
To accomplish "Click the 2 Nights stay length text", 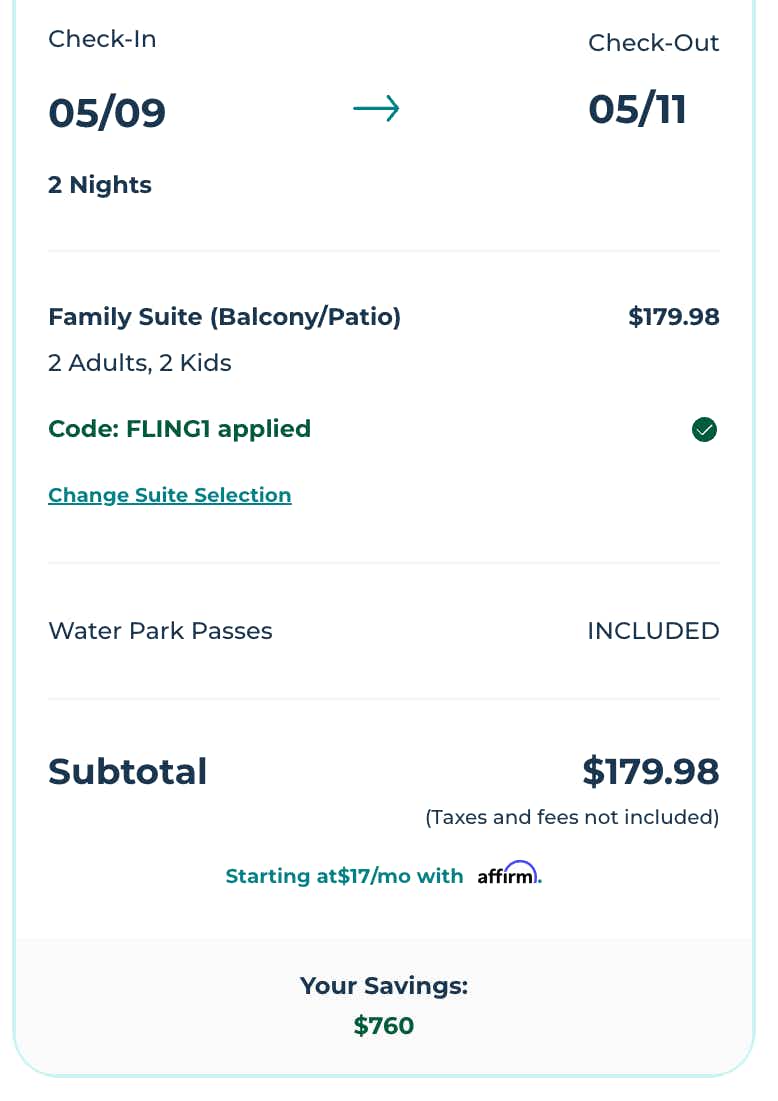I will 100,185.
